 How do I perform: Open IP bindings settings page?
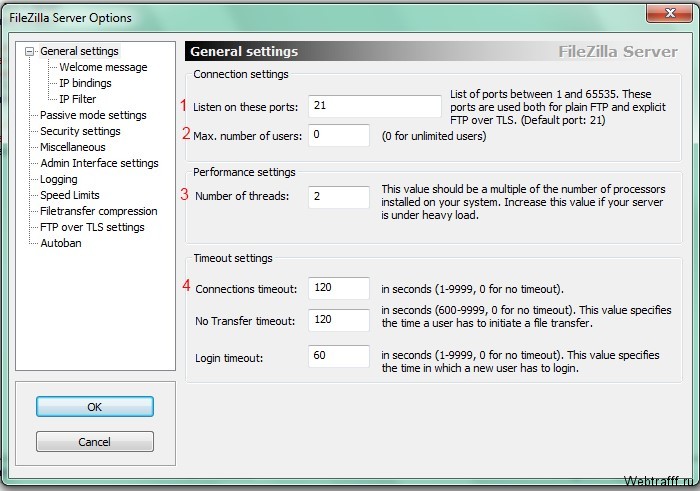pyautogui.click(x=85, y=83)
